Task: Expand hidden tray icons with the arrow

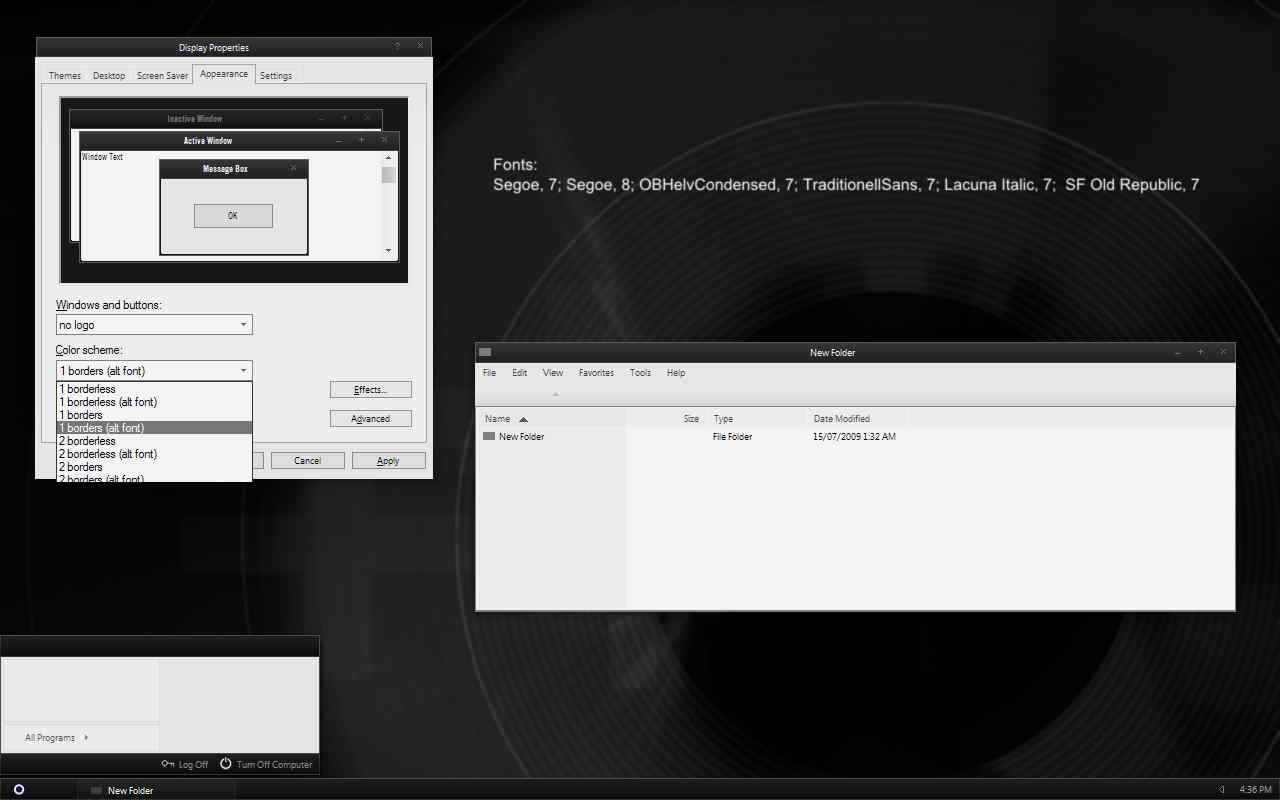Action: pos(1222,790)
